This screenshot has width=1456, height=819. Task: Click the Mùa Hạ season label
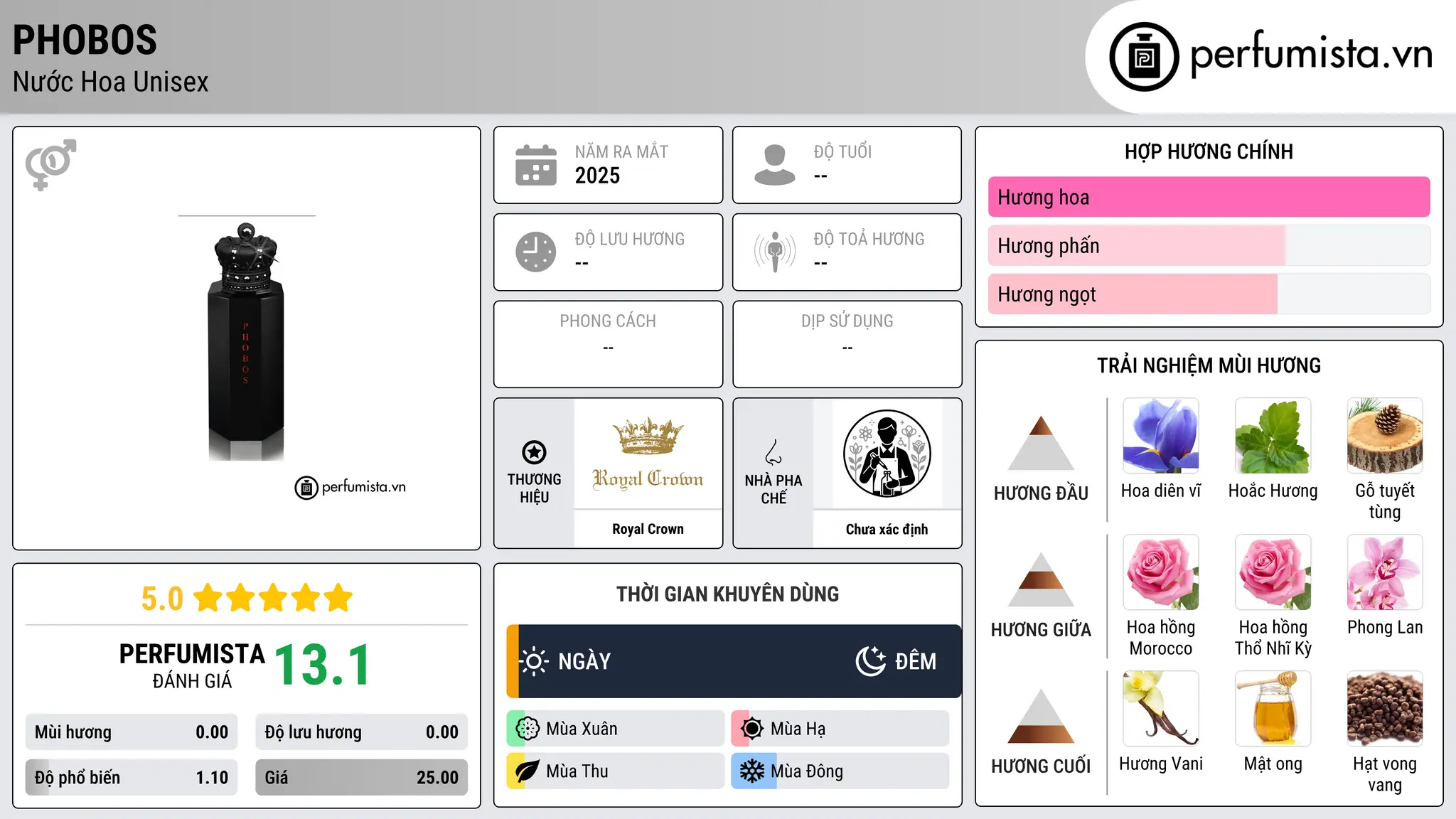[x=798, y=729]
